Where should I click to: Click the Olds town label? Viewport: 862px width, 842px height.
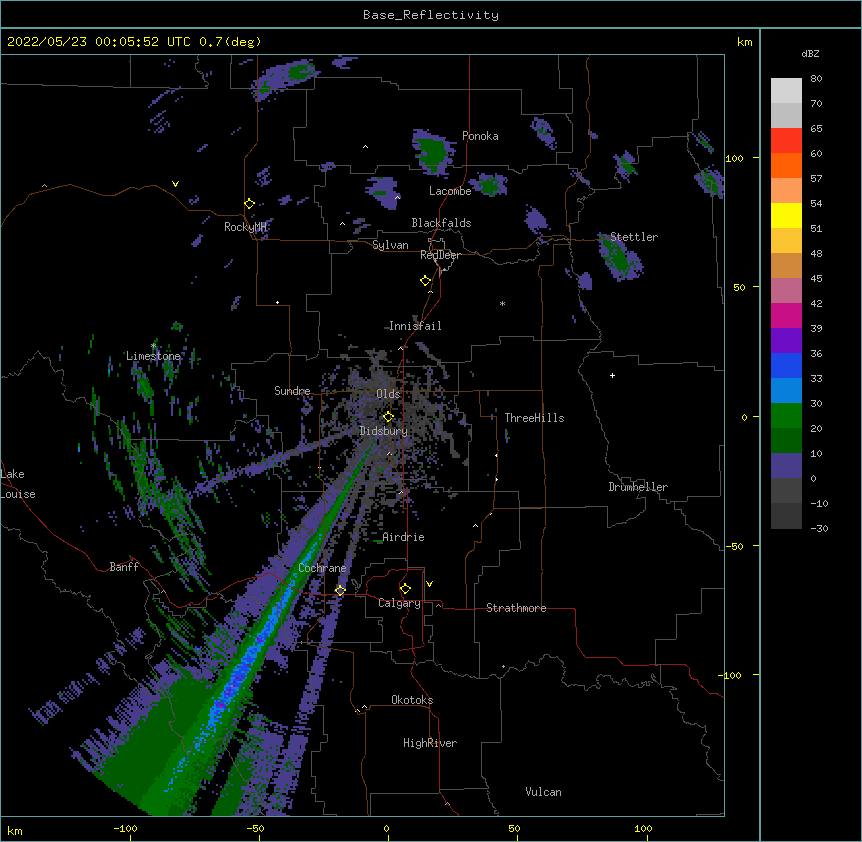coord(388,394)
